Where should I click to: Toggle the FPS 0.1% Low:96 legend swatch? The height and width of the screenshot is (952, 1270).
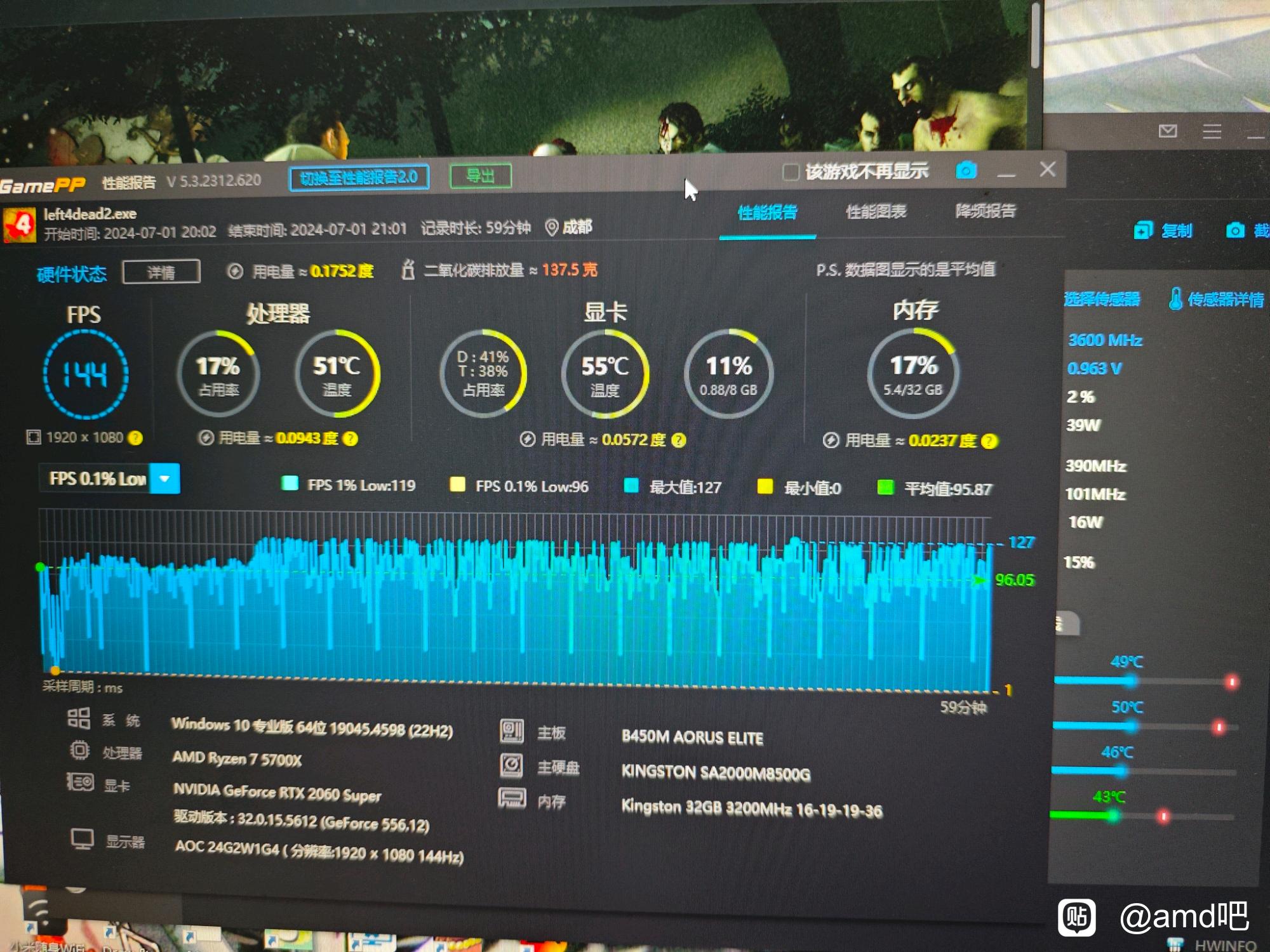(457, 485)
